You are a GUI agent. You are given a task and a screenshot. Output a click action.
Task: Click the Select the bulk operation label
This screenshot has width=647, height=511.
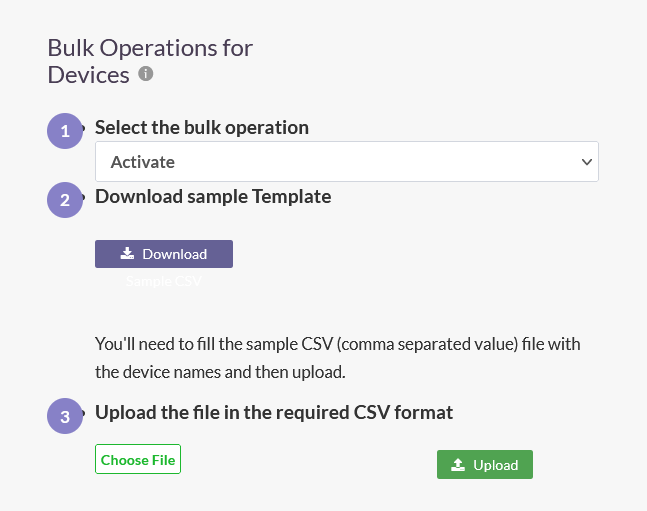click(x=202, y=128)
